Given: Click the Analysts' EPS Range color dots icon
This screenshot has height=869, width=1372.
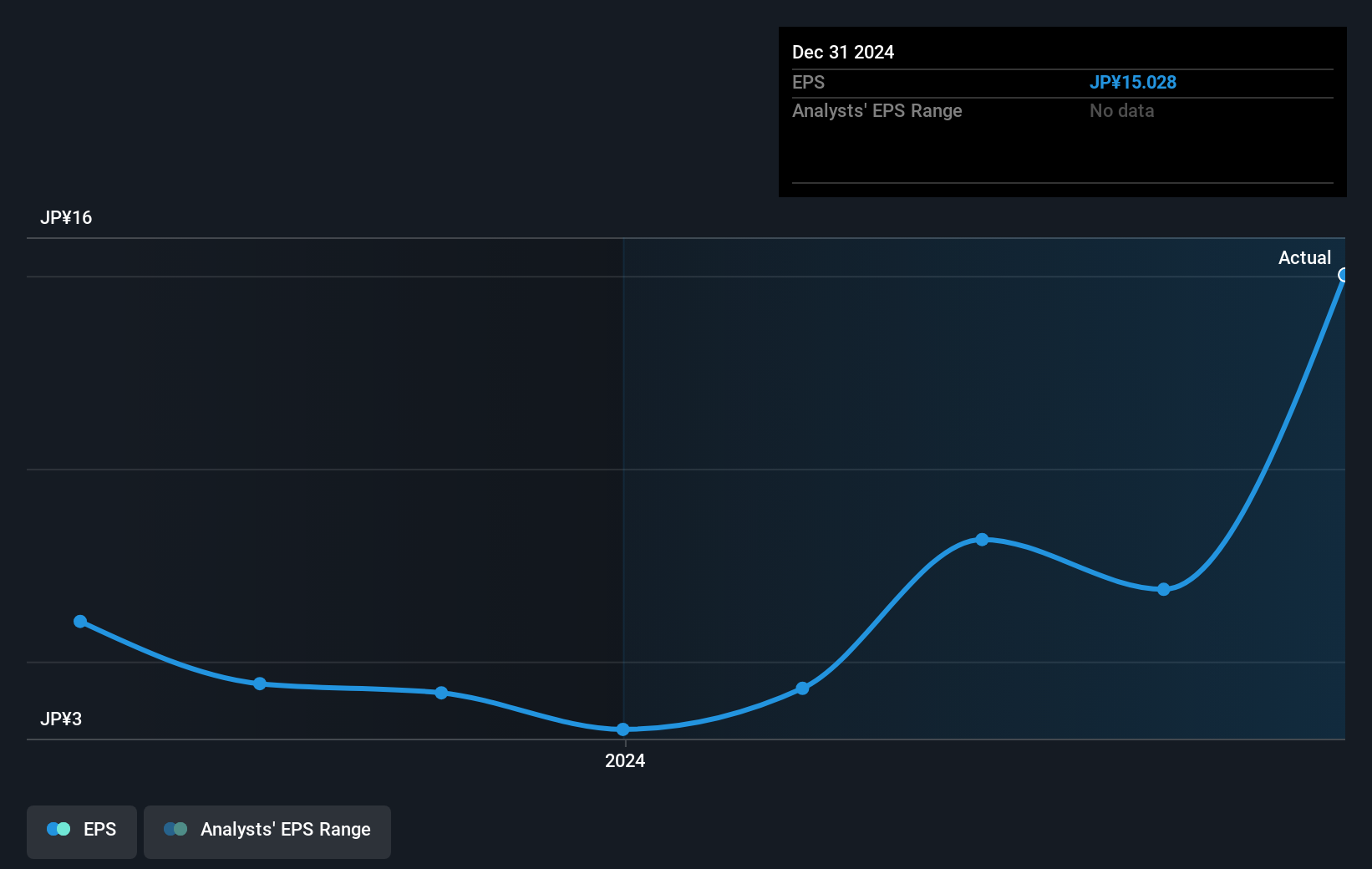Looking at the screenshot, I should [x=175, y=829].
